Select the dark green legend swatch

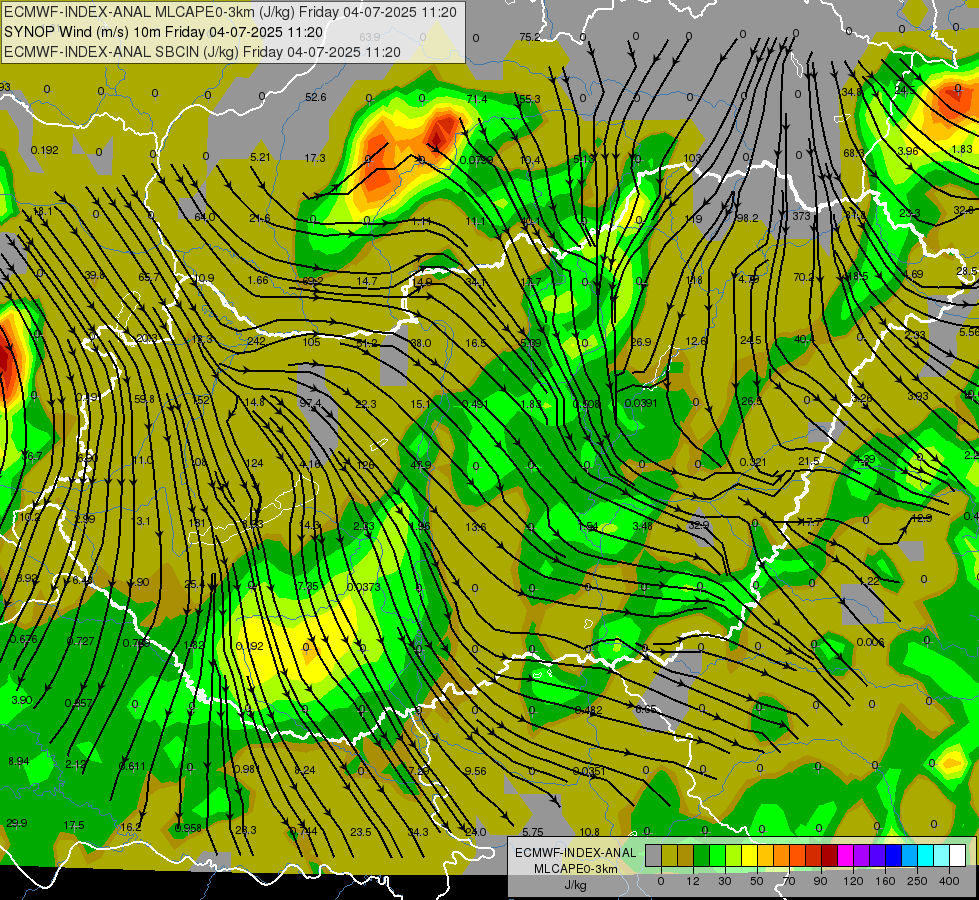[702, 855]
